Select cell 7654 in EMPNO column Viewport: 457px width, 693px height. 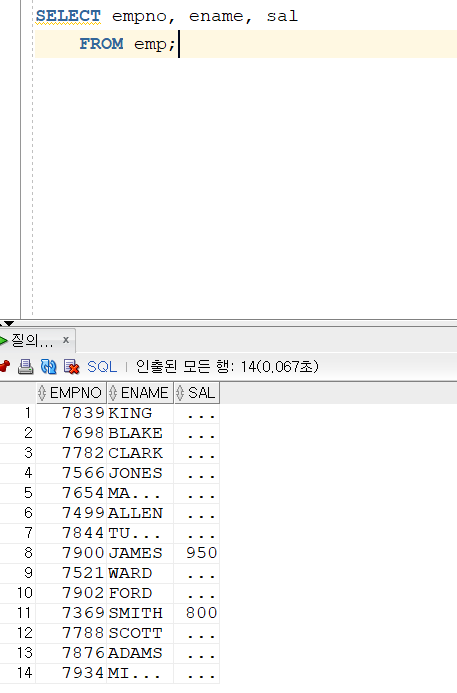tap(71, 493)
